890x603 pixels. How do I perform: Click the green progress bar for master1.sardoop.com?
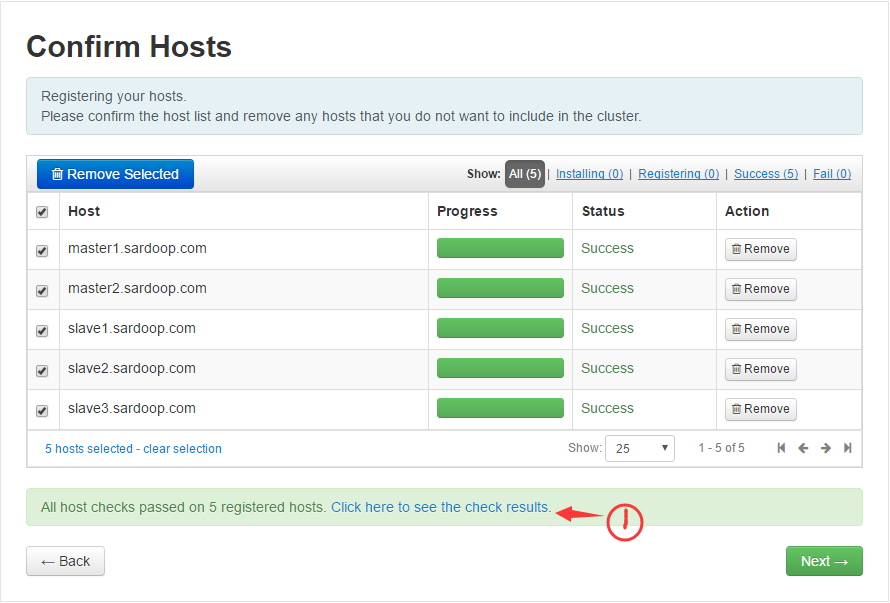[x=500, y=246]
